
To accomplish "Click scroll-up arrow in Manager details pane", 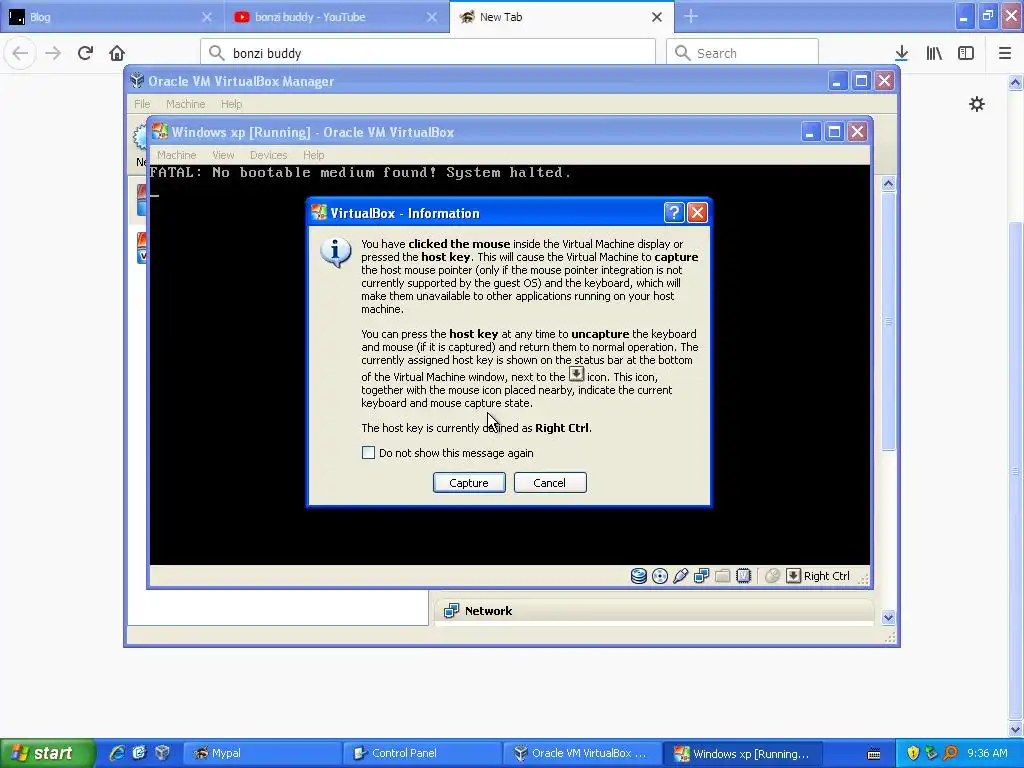I will [x=888, y=184].
